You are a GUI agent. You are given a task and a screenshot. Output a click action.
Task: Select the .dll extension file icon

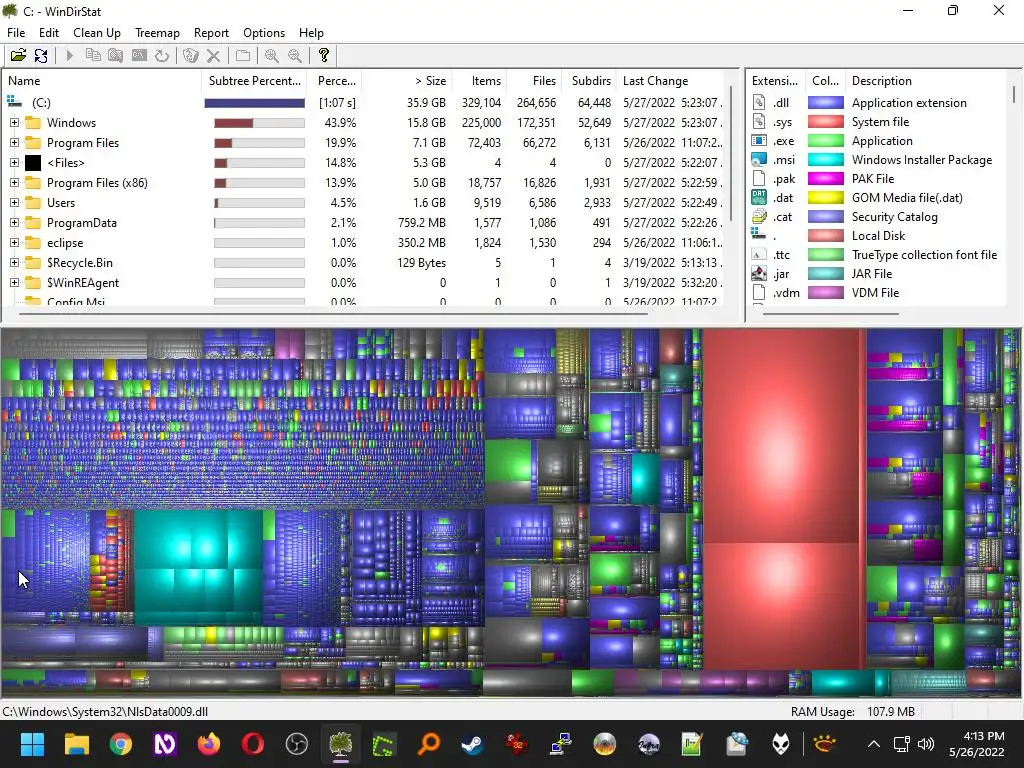tap(759, 102)
